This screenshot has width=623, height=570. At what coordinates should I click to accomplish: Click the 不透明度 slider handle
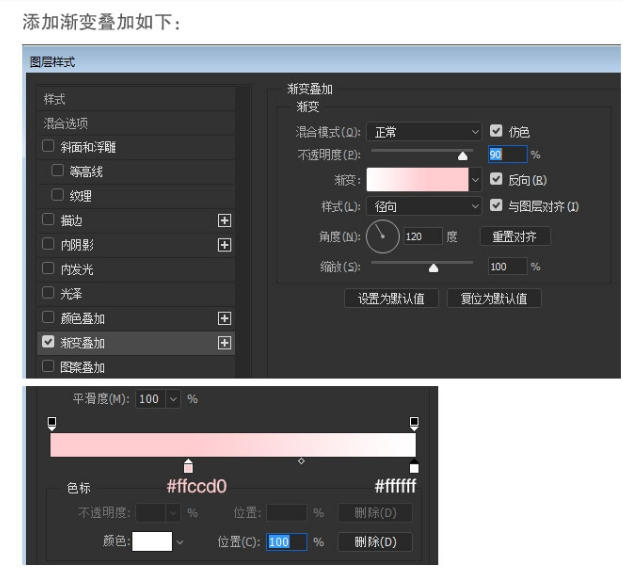coord(462,155)
